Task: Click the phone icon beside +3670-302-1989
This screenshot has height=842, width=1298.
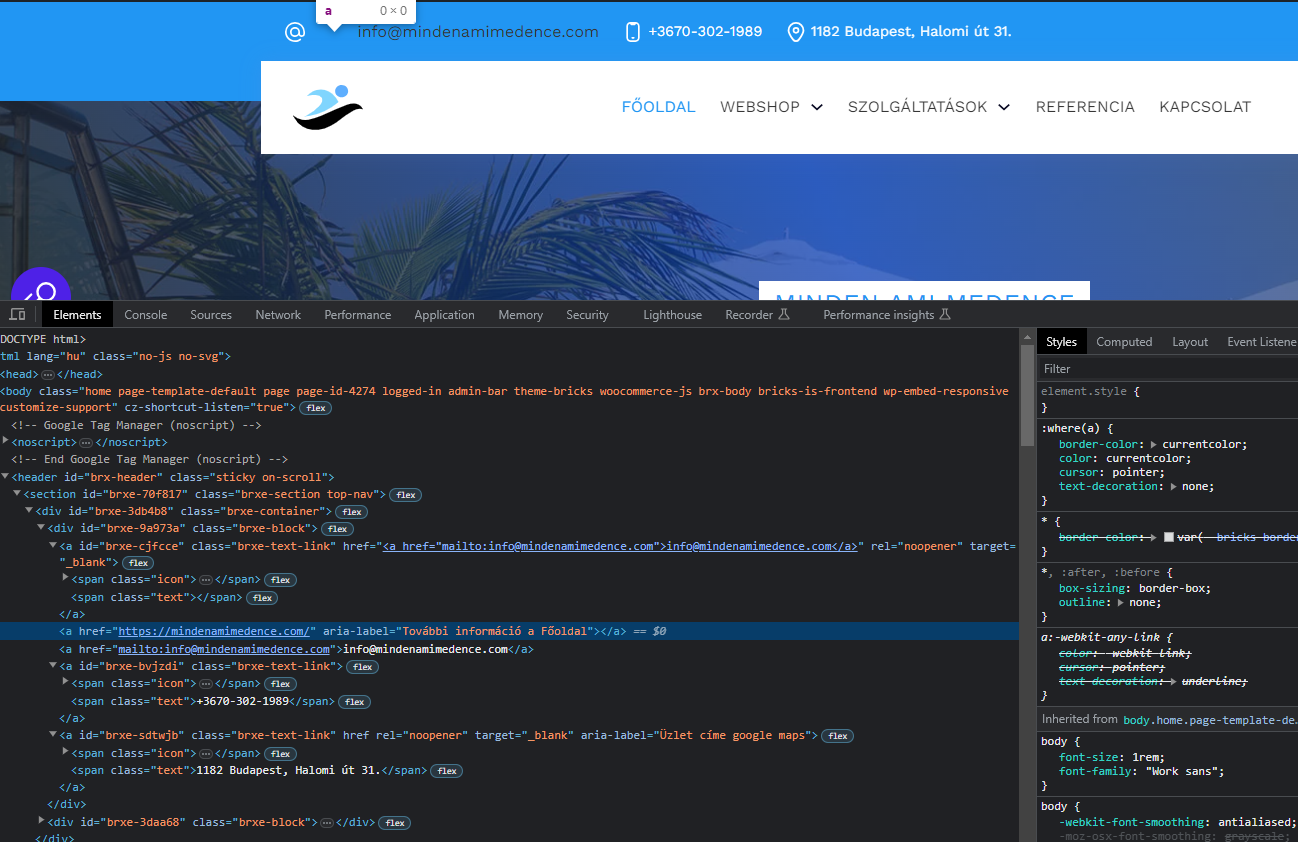Action: [x=632, y=31]
